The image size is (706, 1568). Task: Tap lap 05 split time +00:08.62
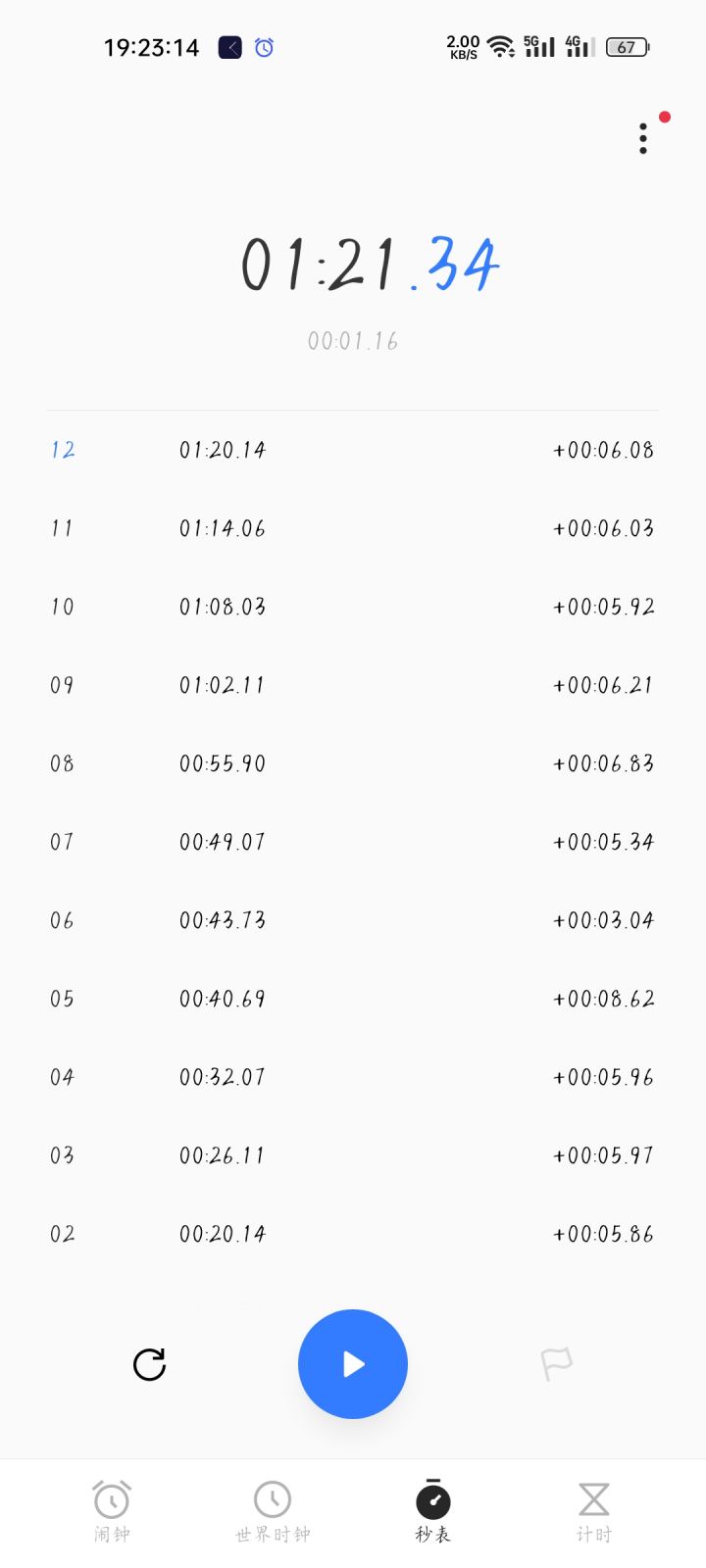pos(603,999)
